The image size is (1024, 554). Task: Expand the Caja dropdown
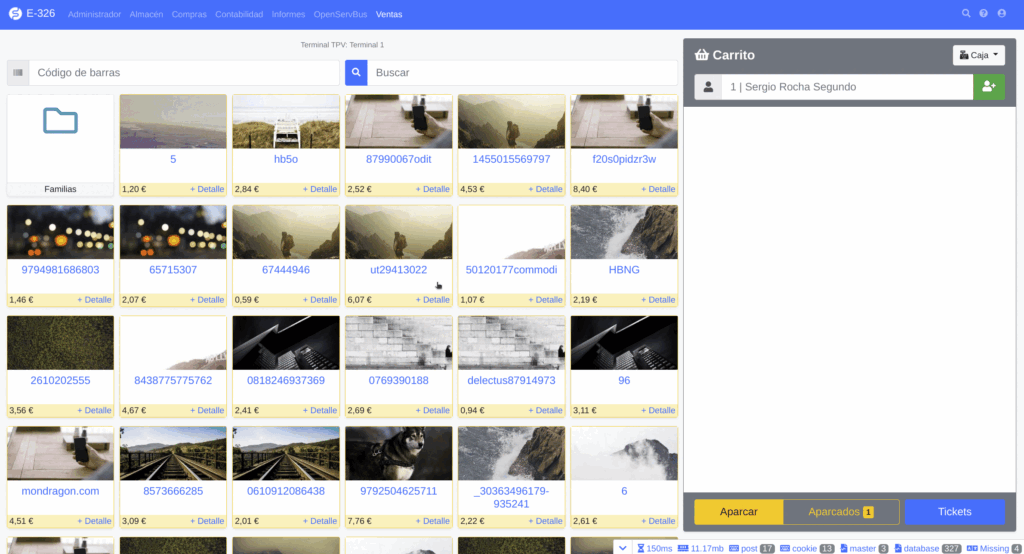tap(978, 55)
